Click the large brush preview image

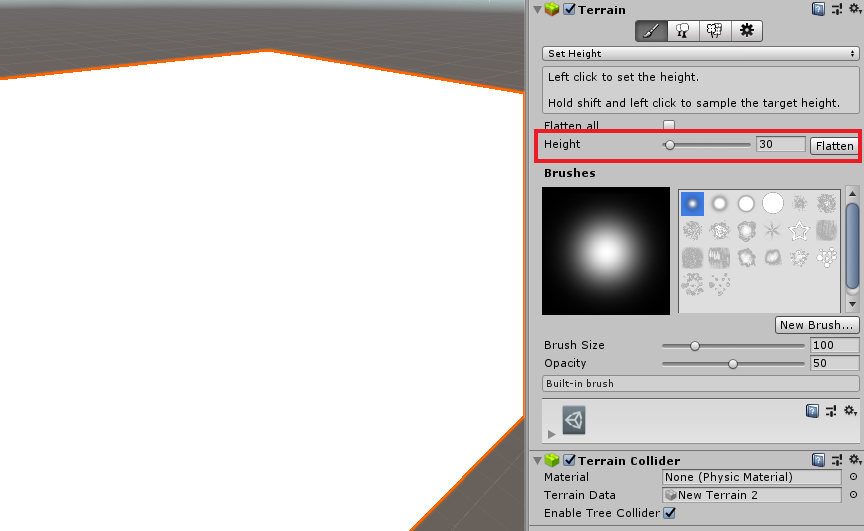(x=606, y=251)
